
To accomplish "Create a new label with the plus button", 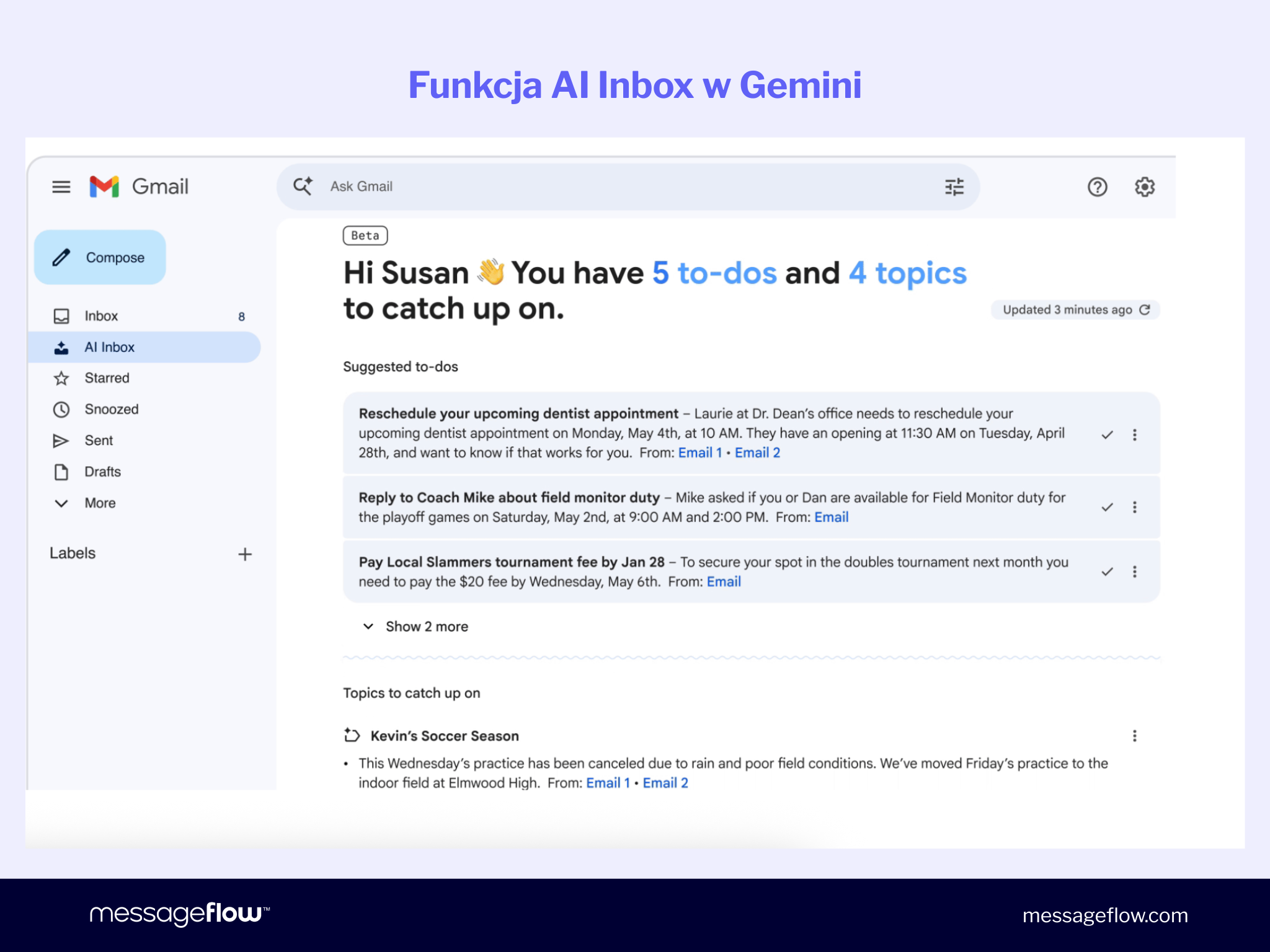I will click(246, 553).
